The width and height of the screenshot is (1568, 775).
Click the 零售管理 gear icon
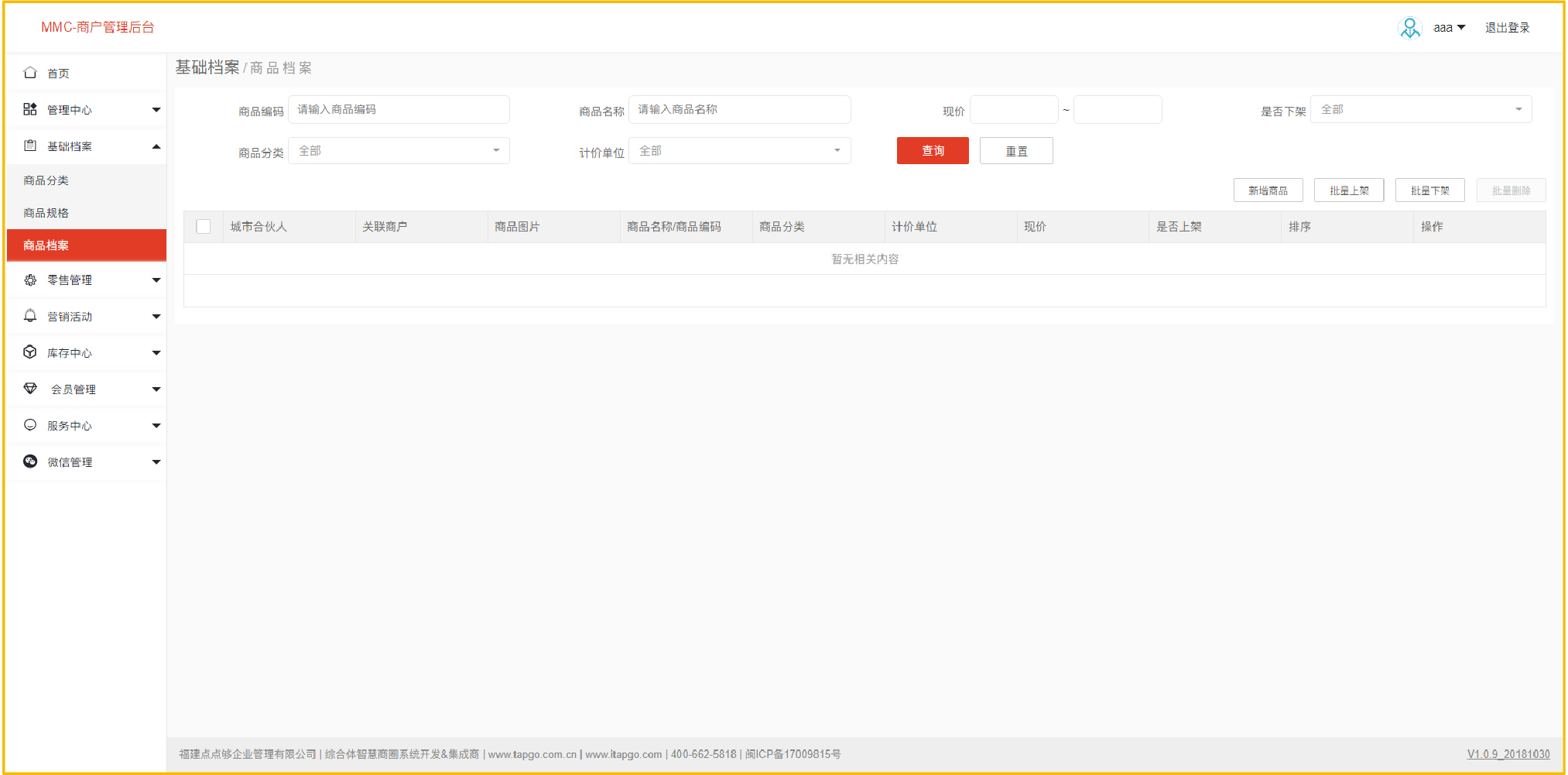pyautogui.click(x=30, y=279)
